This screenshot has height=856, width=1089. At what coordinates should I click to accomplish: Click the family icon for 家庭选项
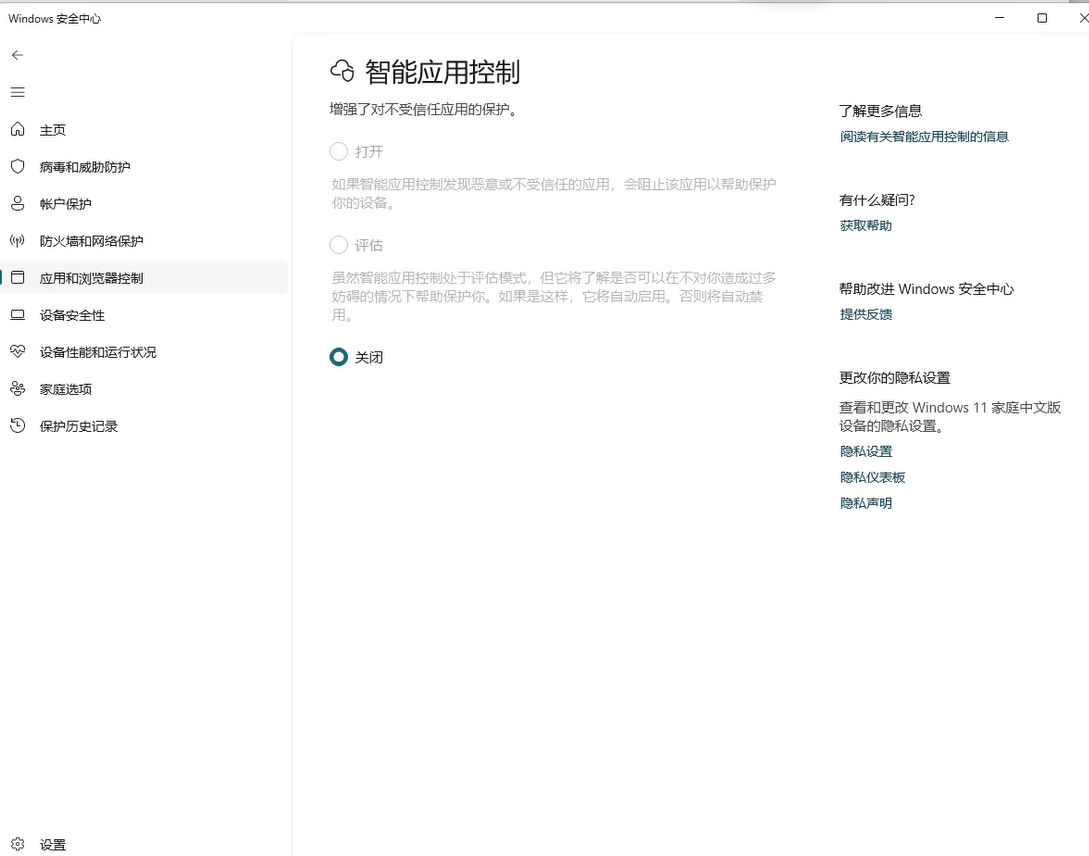click(17, 389)
